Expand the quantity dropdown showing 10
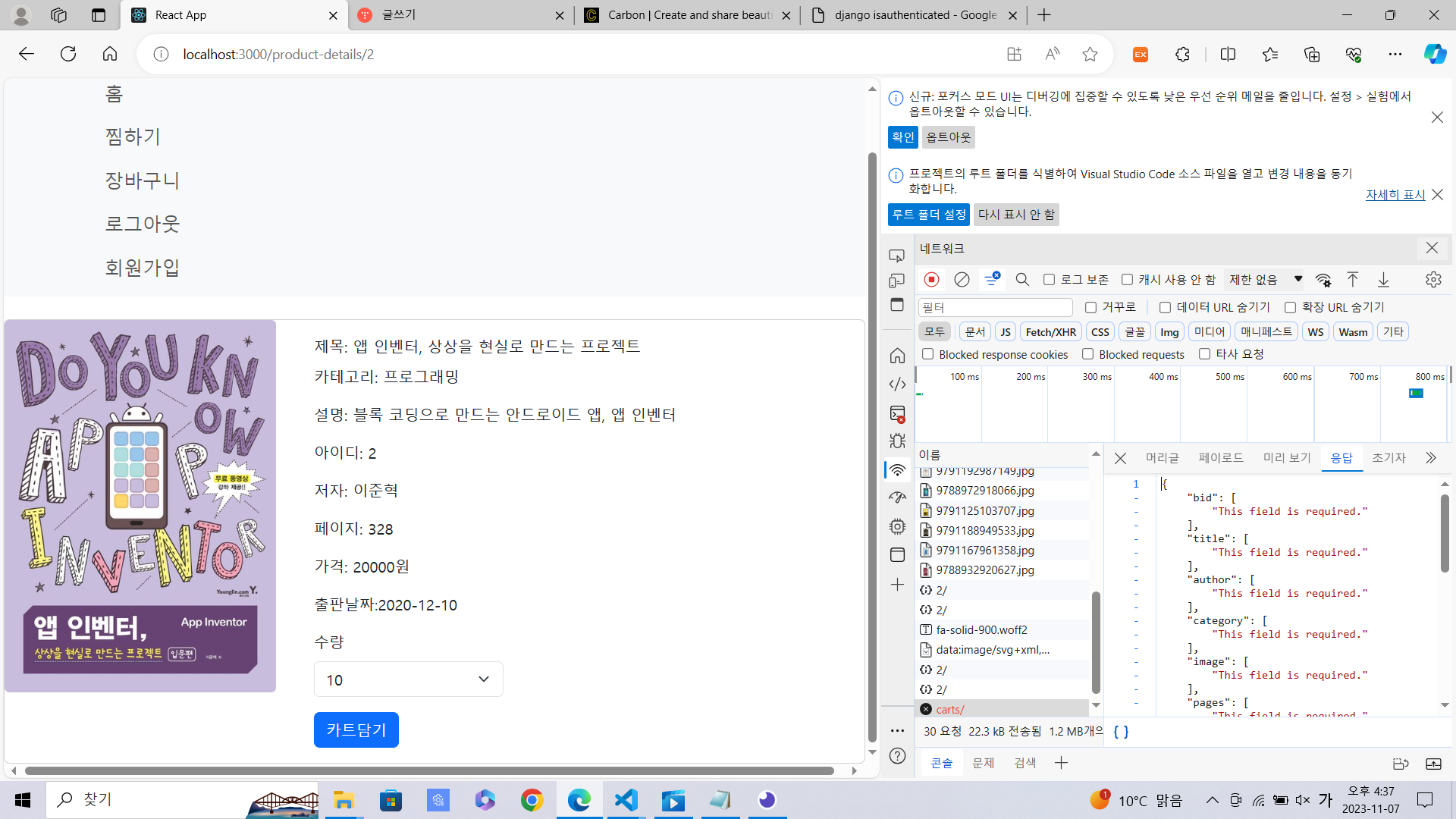 (408, 679)
